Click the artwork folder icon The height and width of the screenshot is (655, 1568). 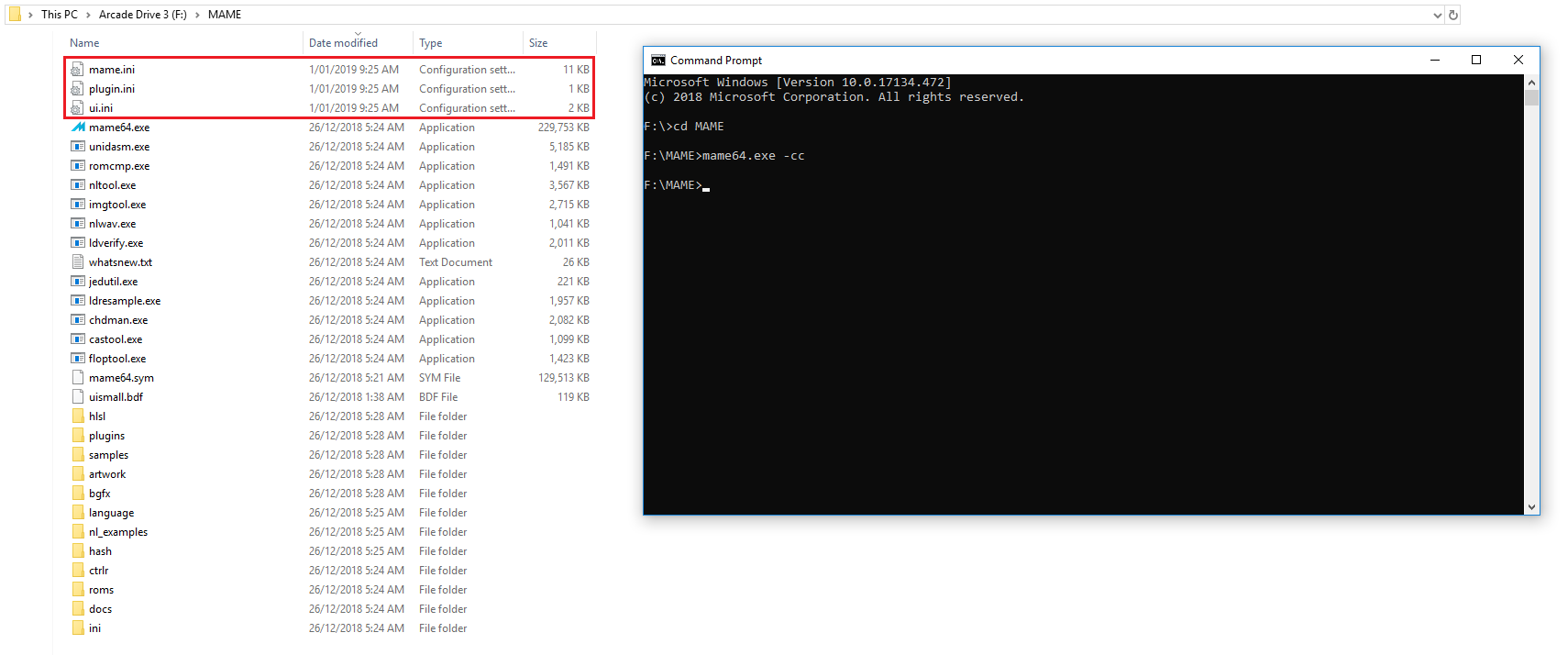pos(78,474)
